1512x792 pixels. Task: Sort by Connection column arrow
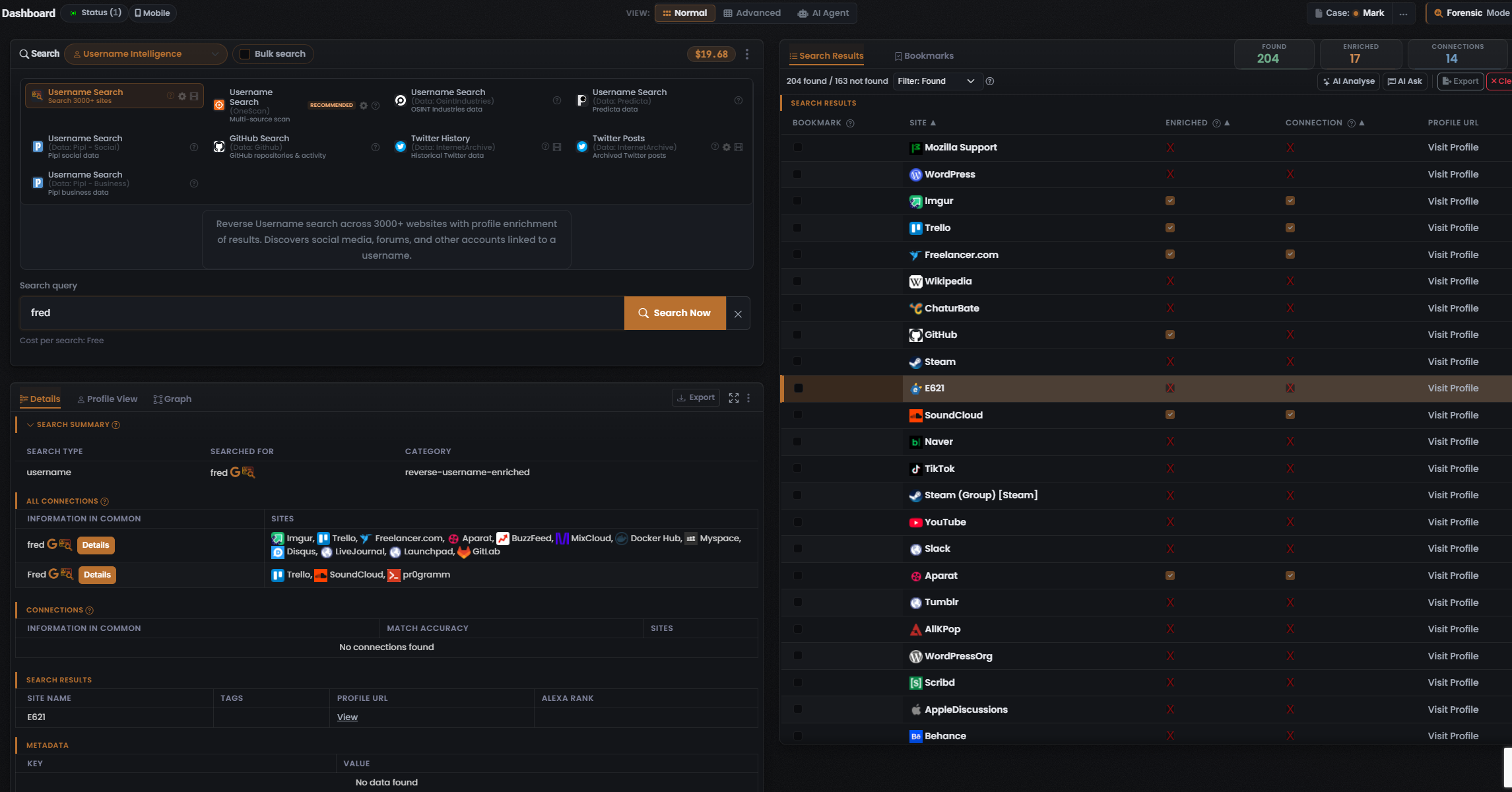click(x=1362, y=123)
